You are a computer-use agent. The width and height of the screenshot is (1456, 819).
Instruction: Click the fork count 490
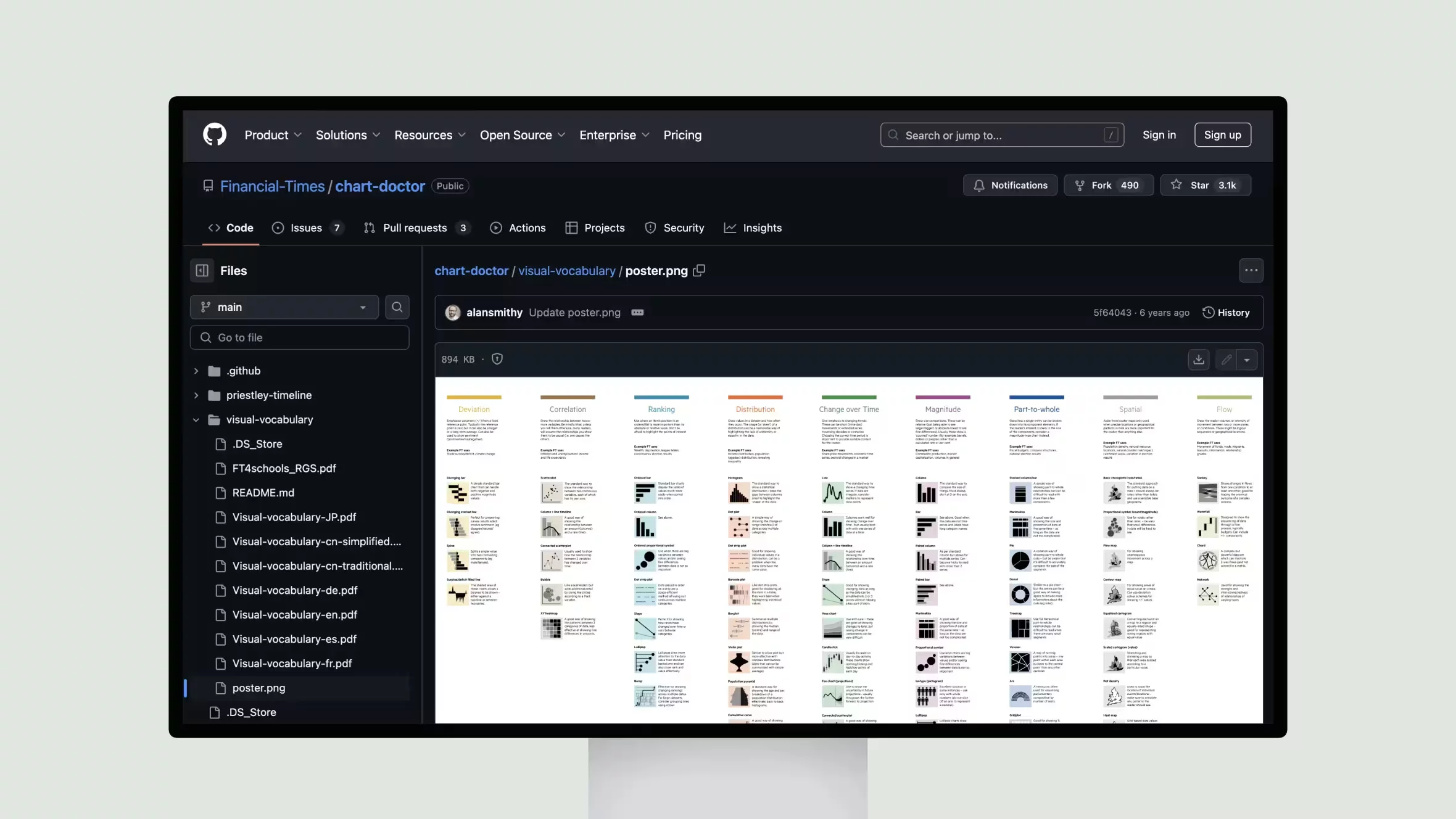[1130, 185]
